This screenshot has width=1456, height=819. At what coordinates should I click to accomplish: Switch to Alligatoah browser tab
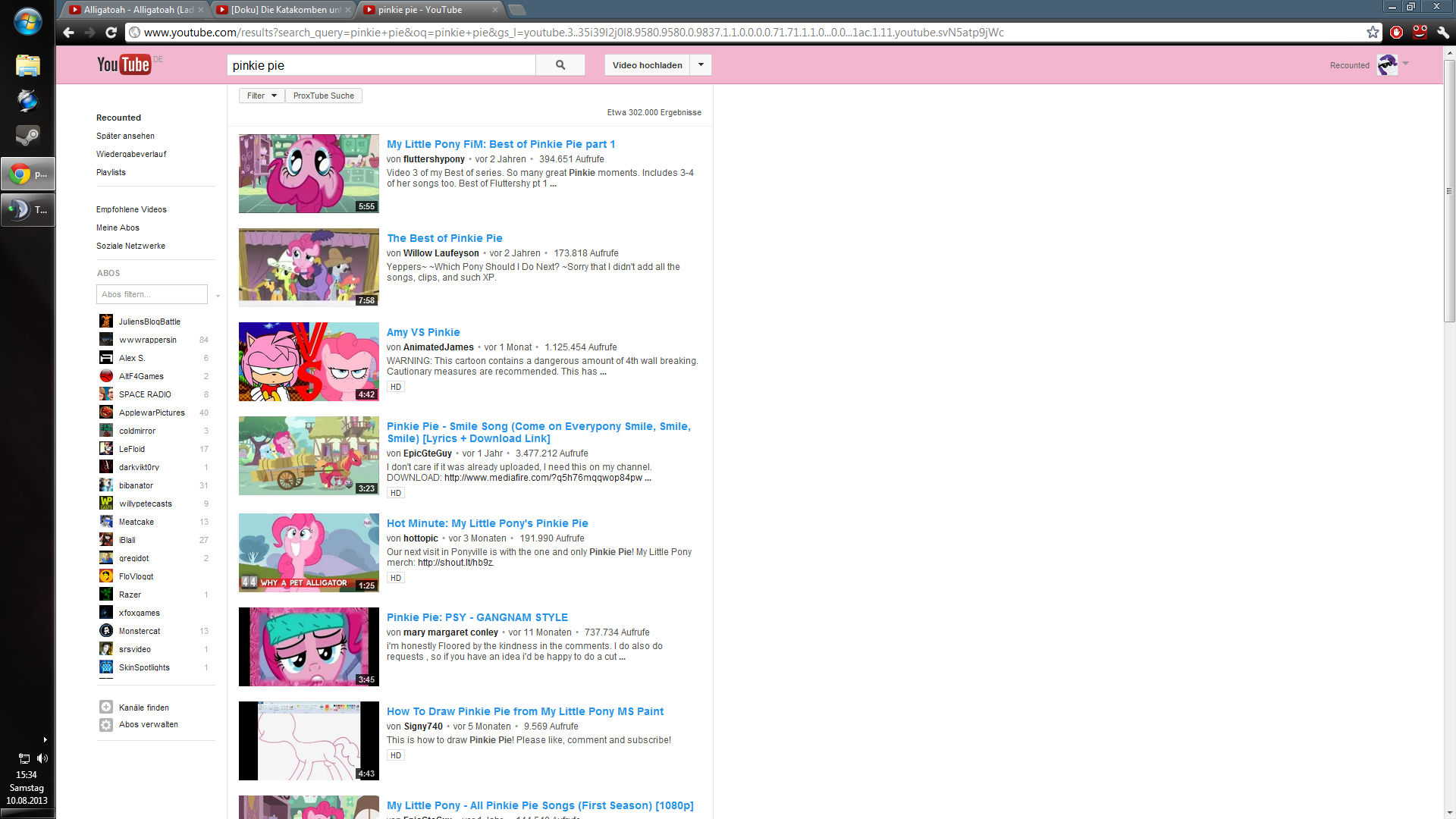tap(136, 10)
